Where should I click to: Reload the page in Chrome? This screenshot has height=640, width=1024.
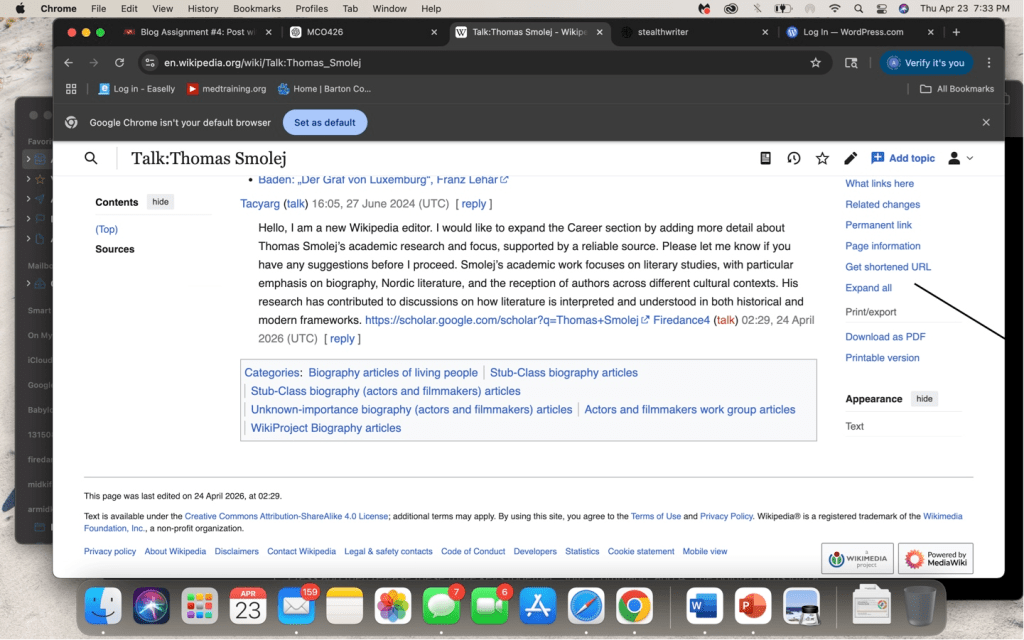tap(117, 62)
